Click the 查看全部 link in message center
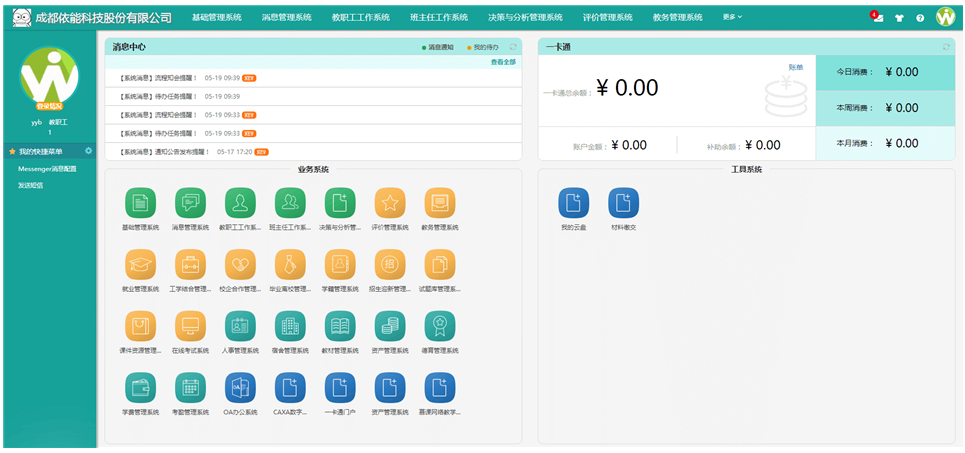The image size is (965, 453). (x=503, y=62)
